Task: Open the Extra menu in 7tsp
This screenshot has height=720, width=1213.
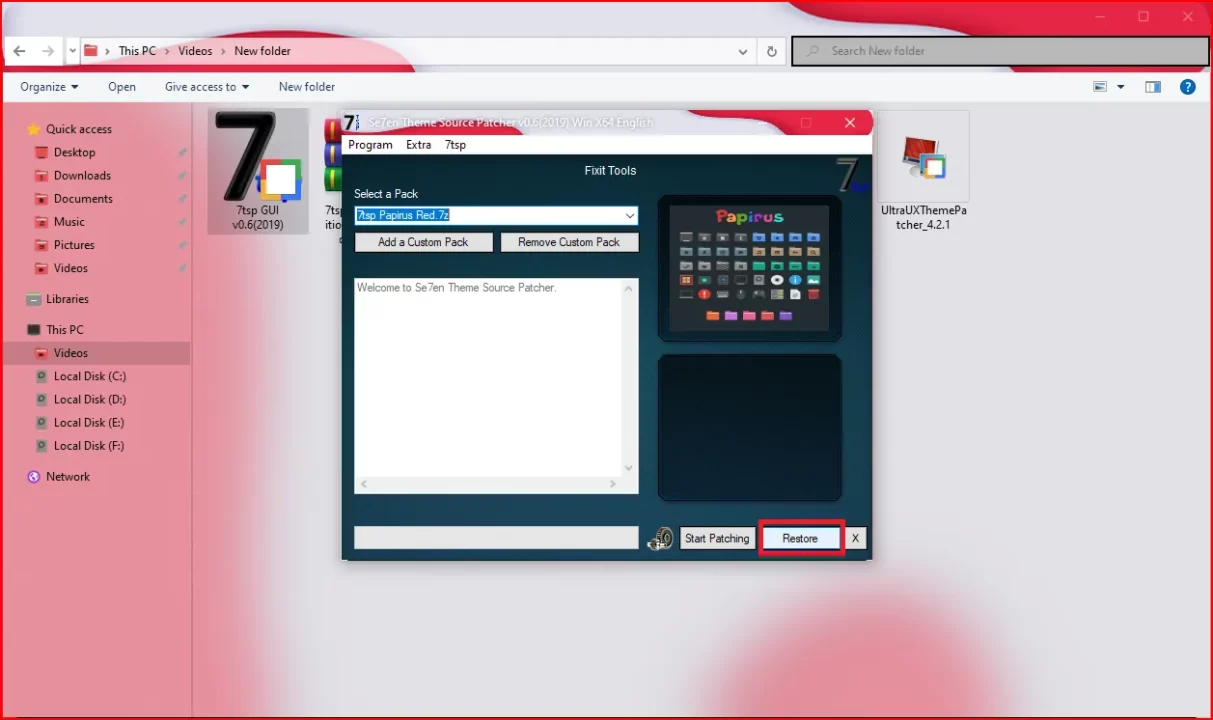Action: tap(419, 145)
